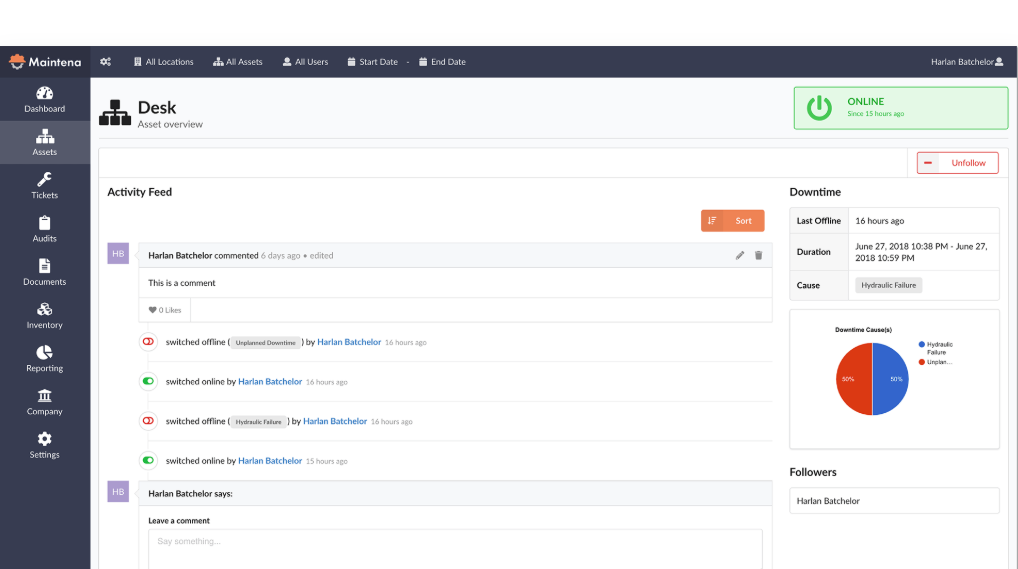Click the Hydraulic Failure tag in feed
1018x569 pixels.
(258, 422)
